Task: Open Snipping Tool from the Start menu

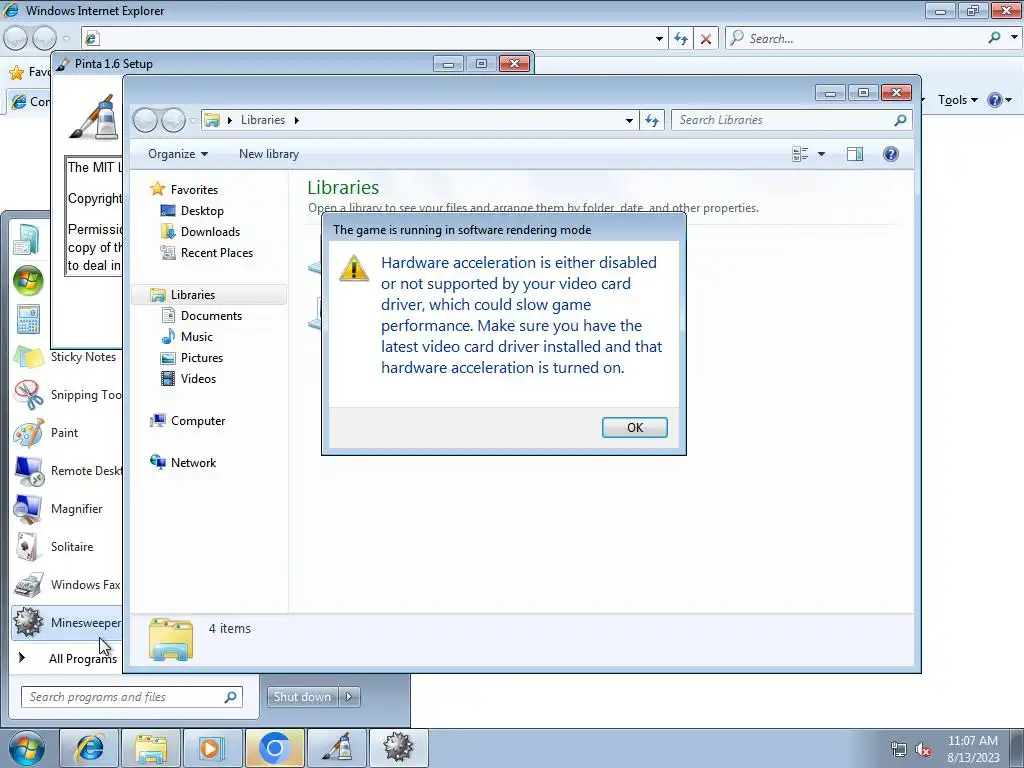Action: [67, 394]
